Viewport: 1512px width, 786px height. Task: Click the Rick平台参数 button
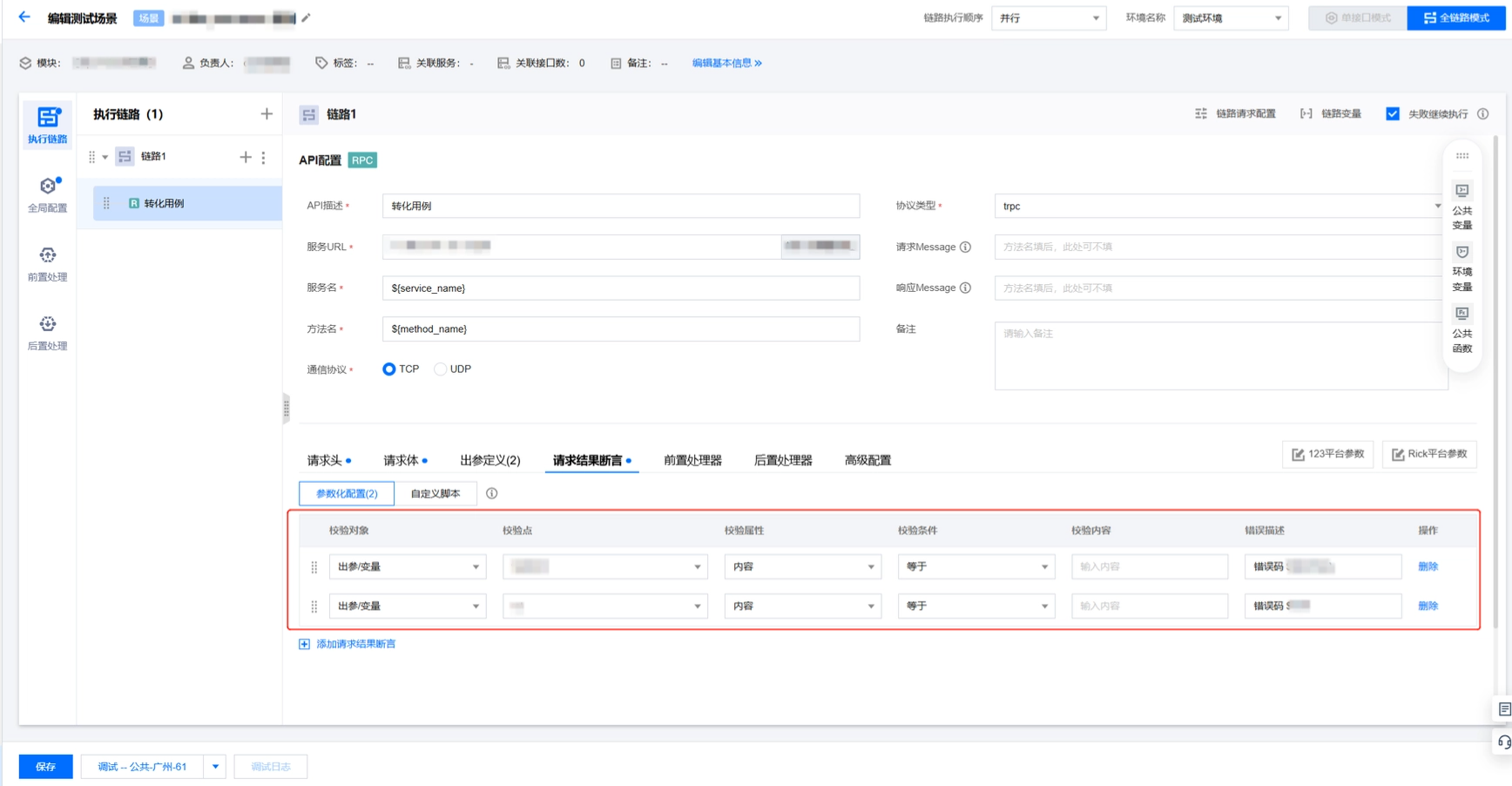tap(1429, 454)
